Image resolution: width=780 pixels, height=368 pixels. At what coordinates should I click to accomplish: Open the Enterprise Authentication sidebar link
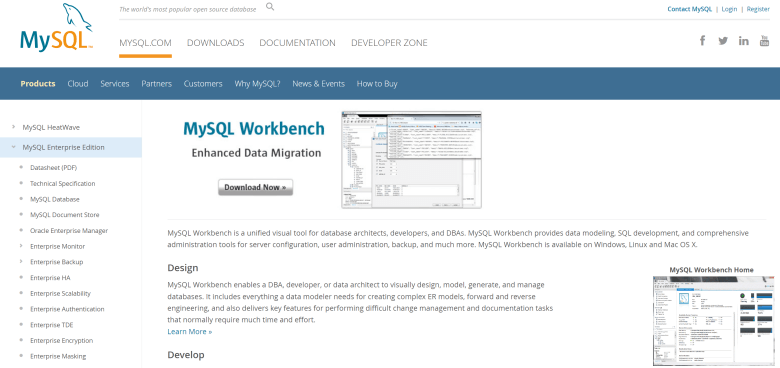tap(67, 309)
